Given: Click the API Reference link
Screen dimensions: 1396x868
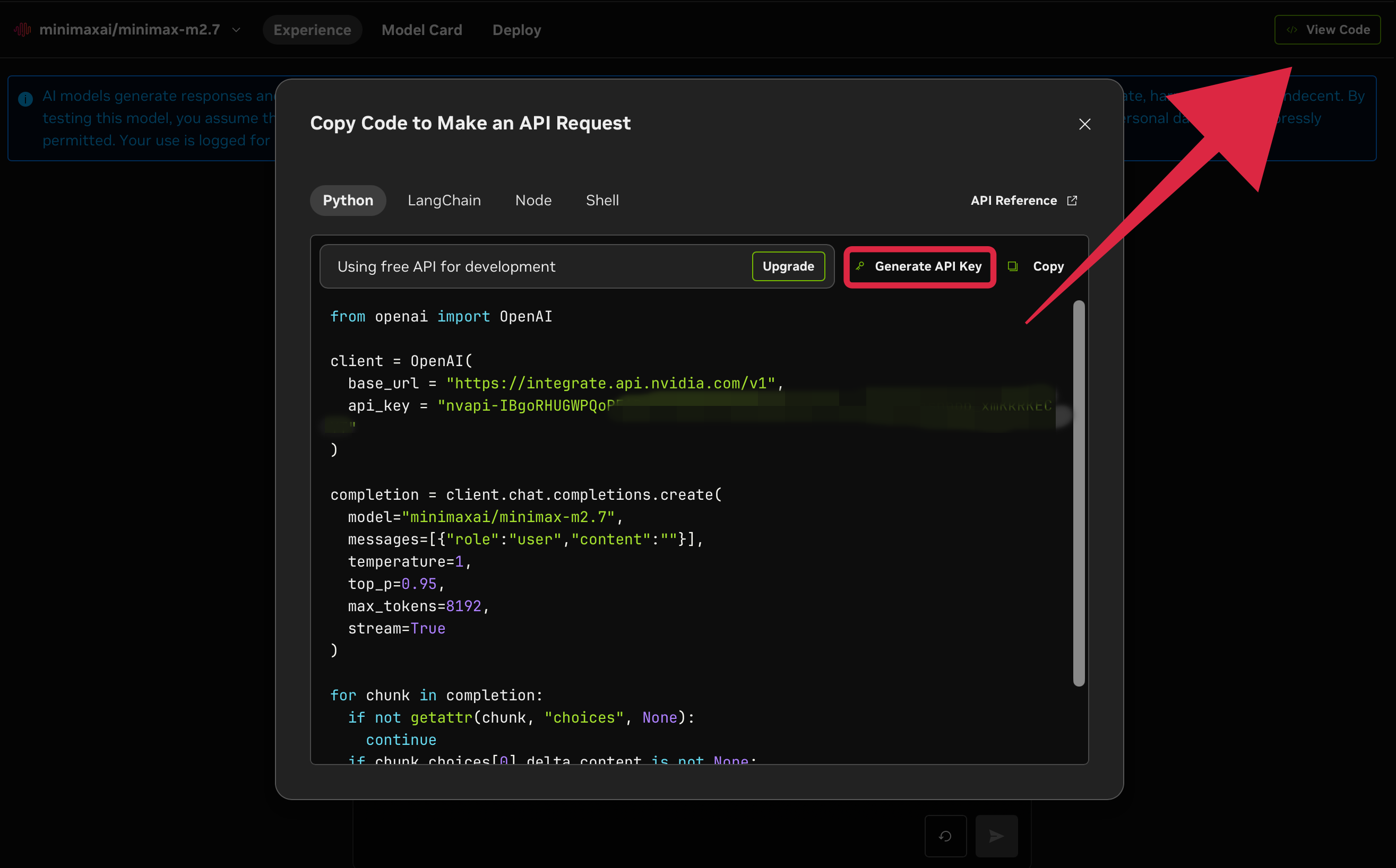Looking at the screenshot, I should coord(1013,201).
